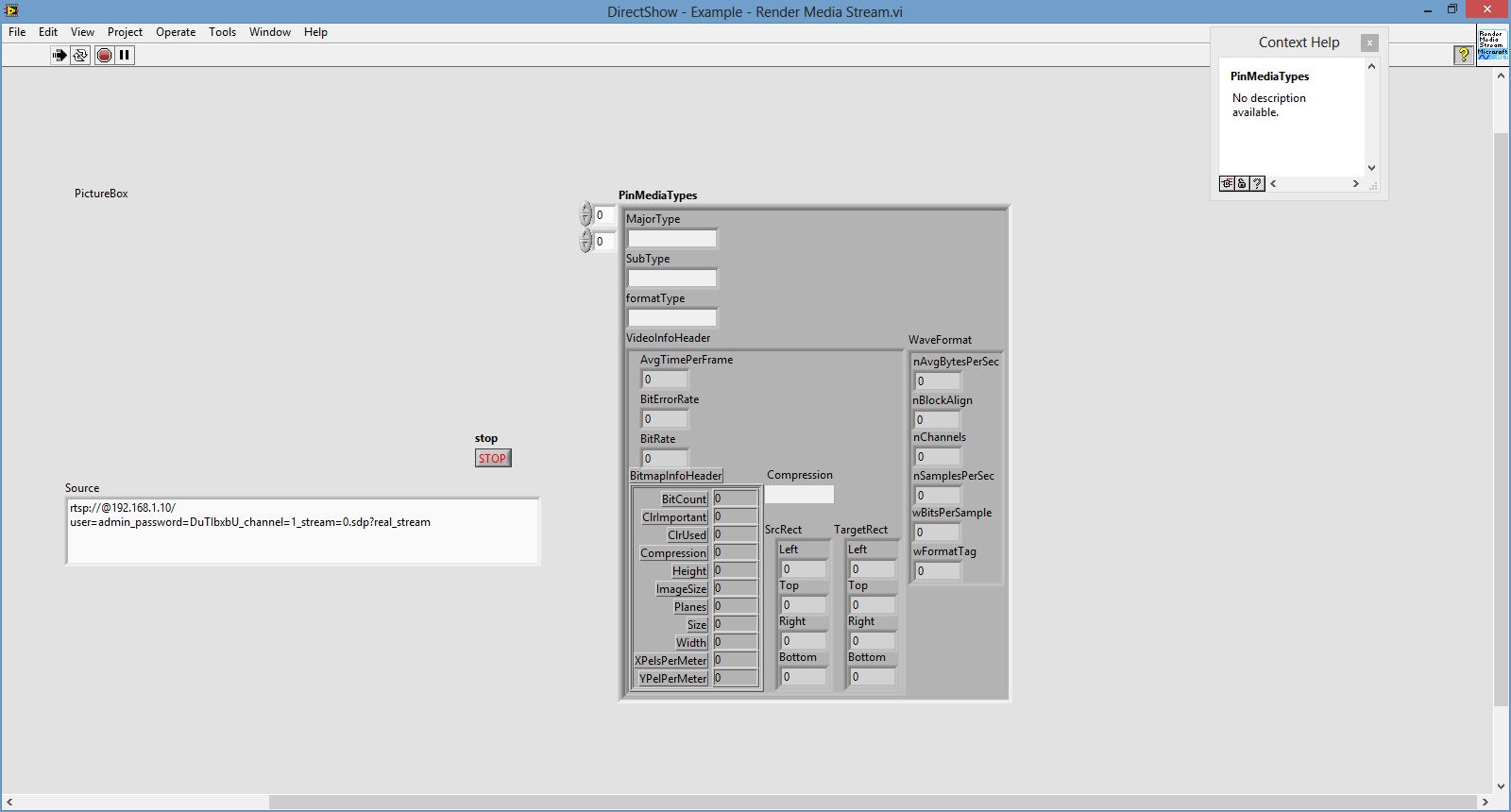Click the terminals icon in Context Help

[1227, 183]
